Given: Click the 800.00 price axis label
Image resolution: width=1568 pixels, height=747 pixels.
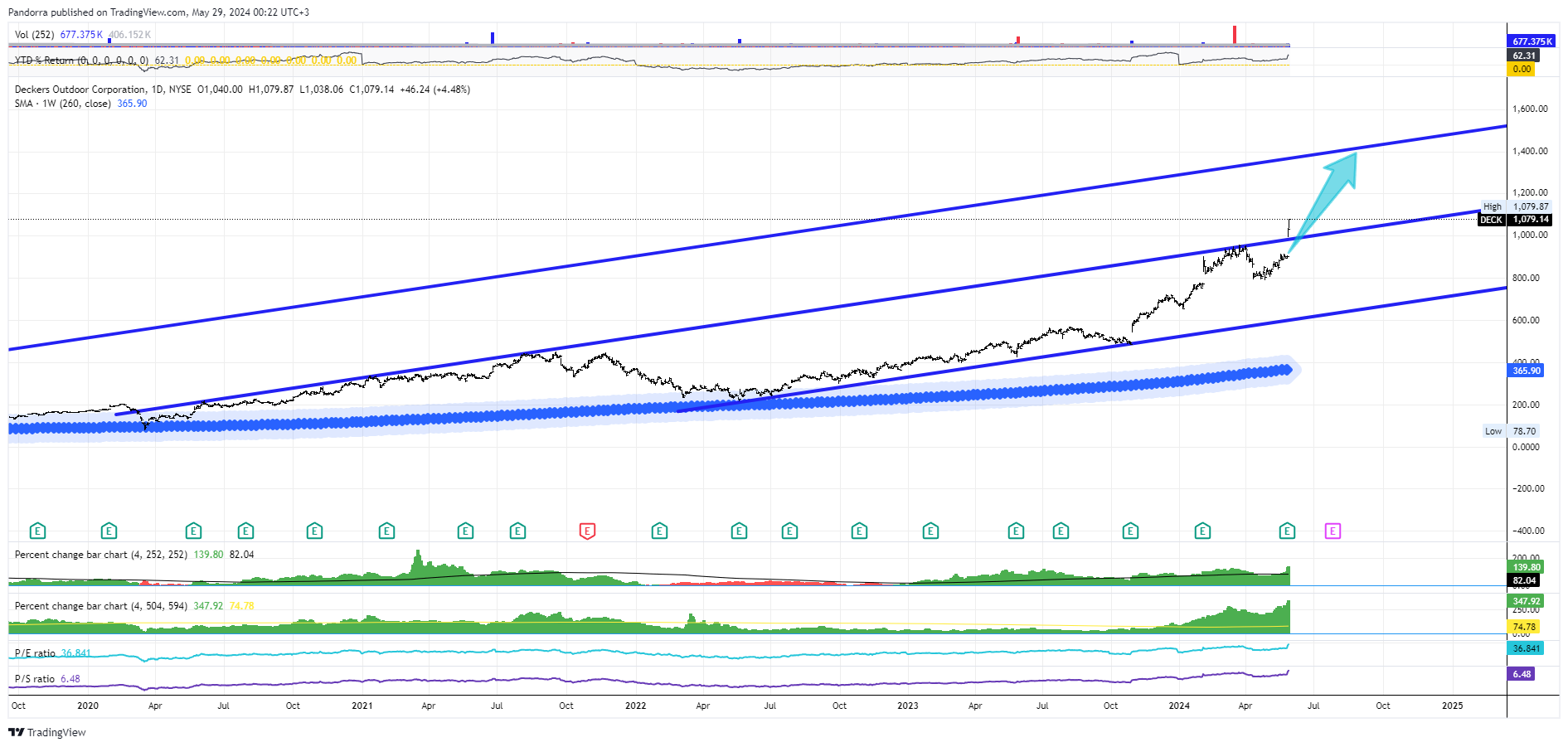Looking at the screenshot, I should [1526, 278].
